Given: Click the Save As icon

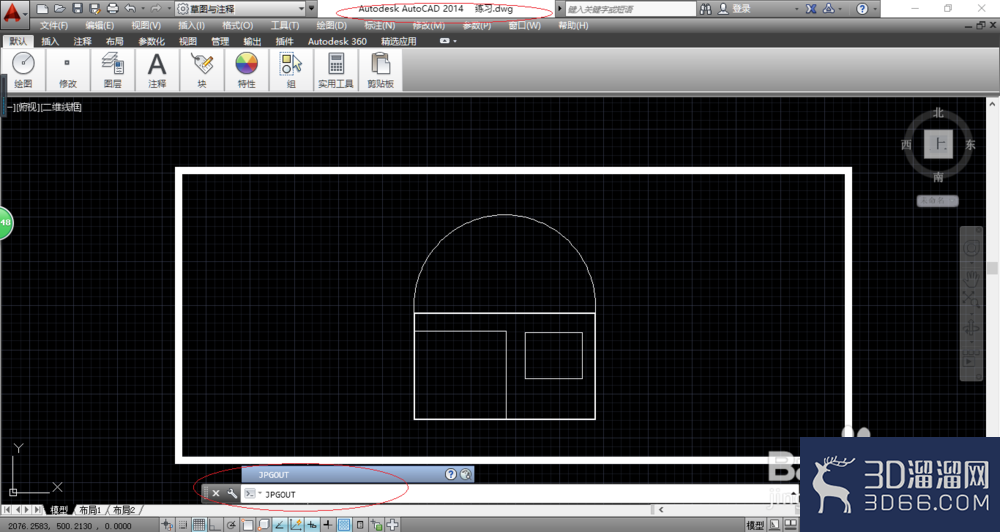Looking at the screenshot, I should coord(94,9).
